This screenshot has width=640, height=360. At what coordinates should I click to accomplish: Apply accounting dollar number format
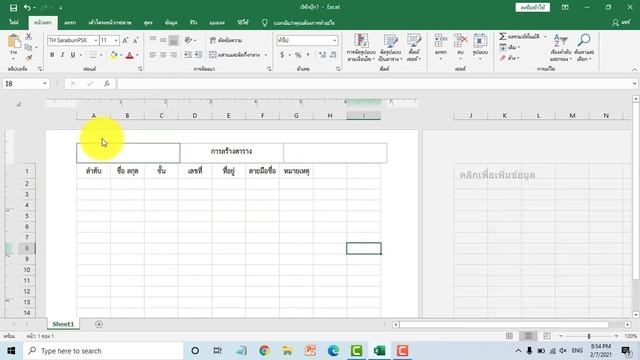coord(282,55)
